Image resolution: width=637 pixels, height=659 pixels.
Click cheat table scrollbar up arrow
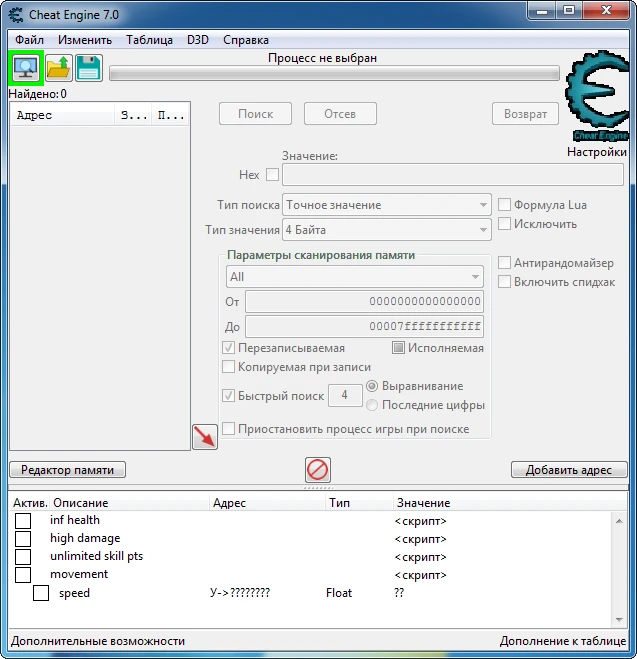pos(619,521)
